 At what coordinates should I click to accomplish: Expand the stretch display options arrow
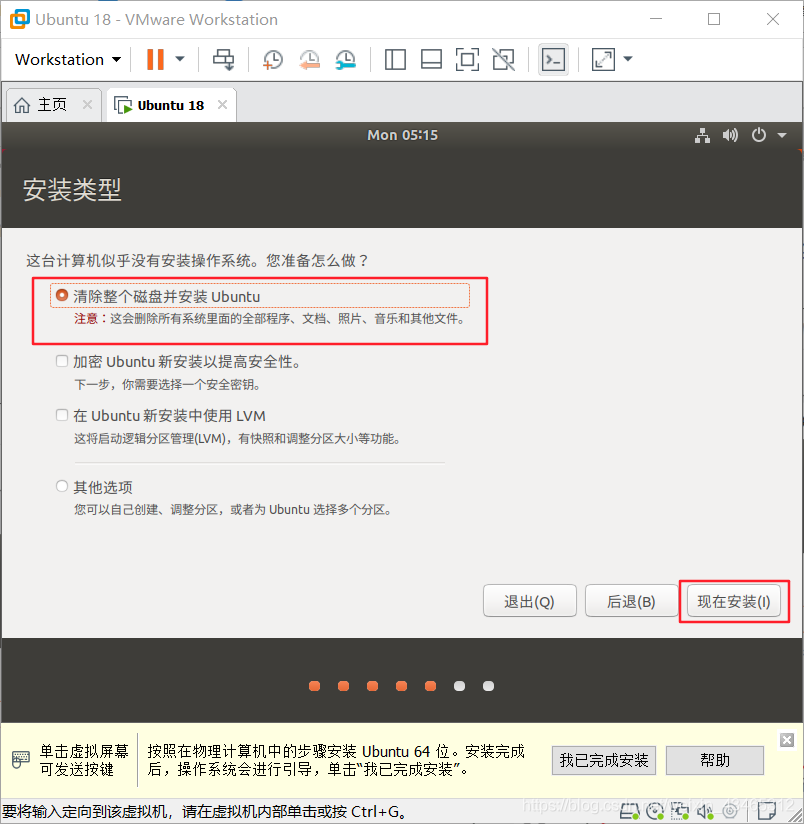[x=628, y=59]
